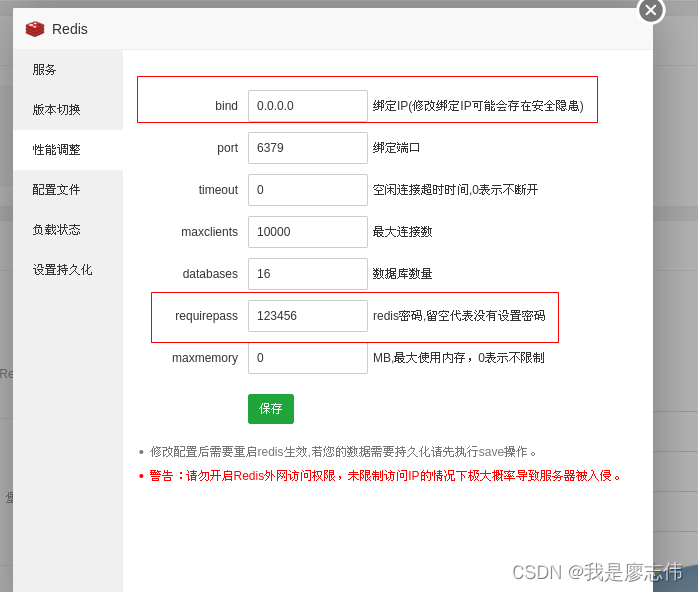Open the 设置持久化 tab

68,270
